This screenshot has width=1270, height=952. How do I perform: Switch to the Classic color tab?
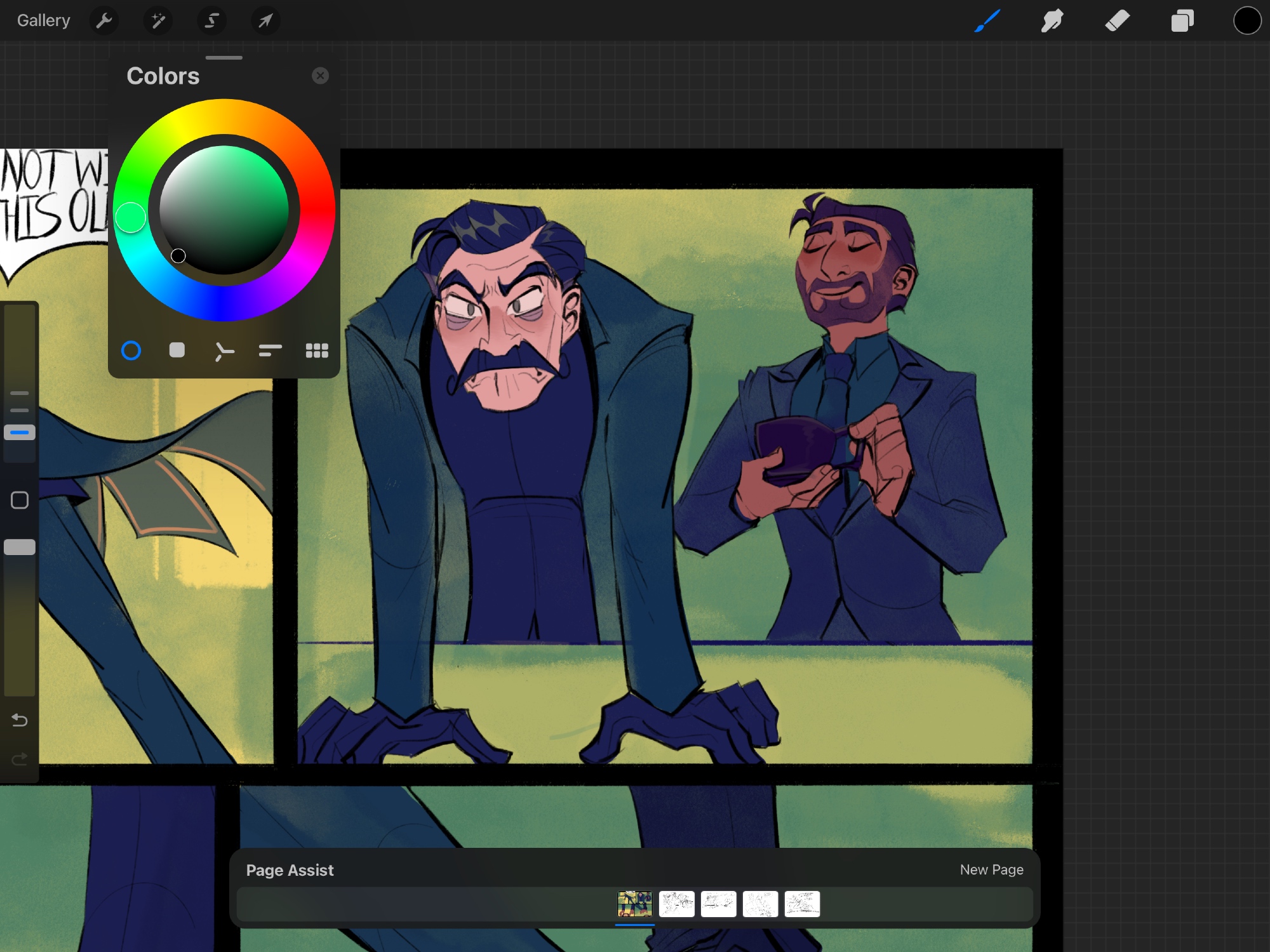(x=177, y=351)
